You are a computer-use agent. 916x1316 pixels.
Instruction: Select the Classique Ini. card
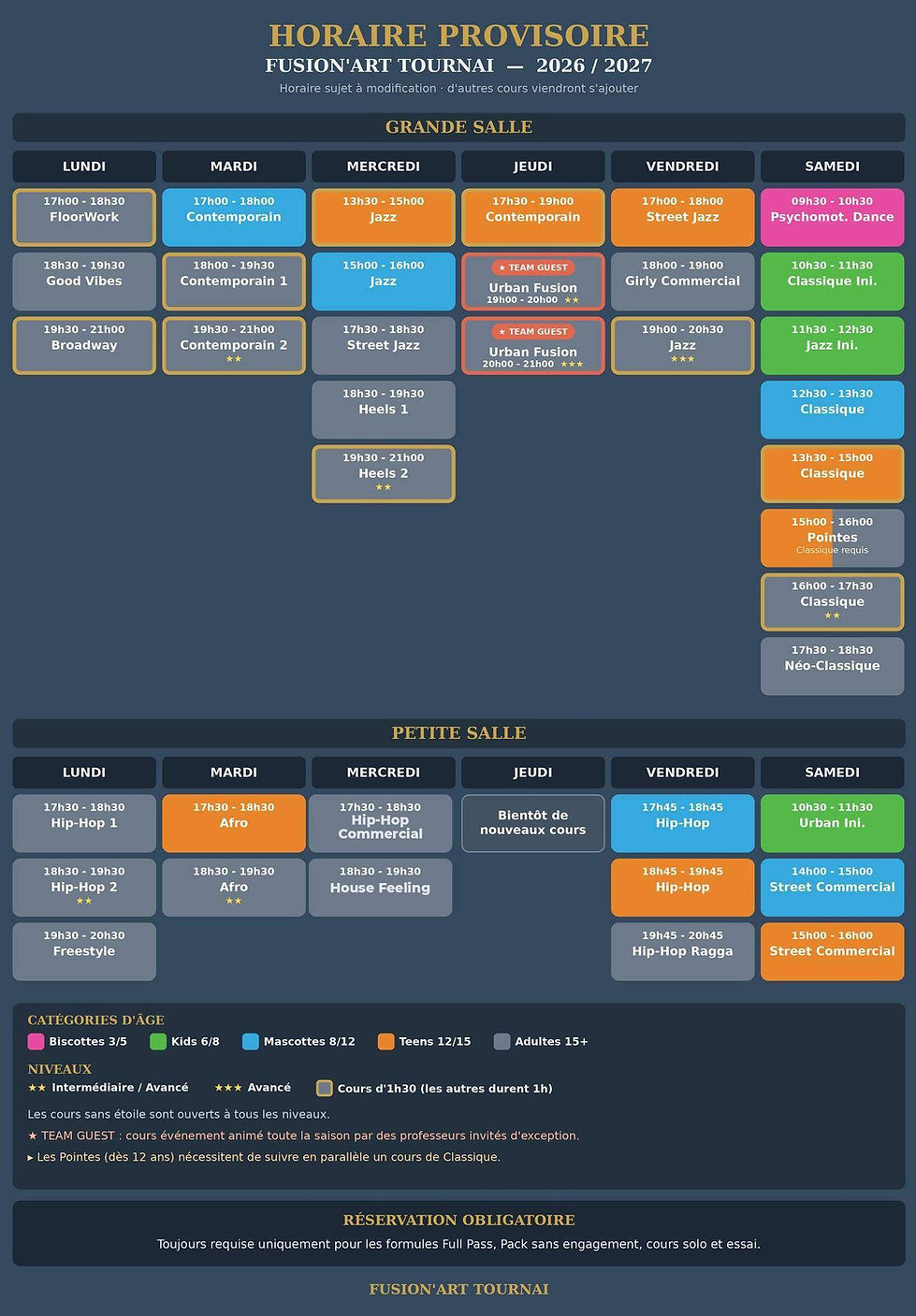pyautogui.click(x=833, y=282)
